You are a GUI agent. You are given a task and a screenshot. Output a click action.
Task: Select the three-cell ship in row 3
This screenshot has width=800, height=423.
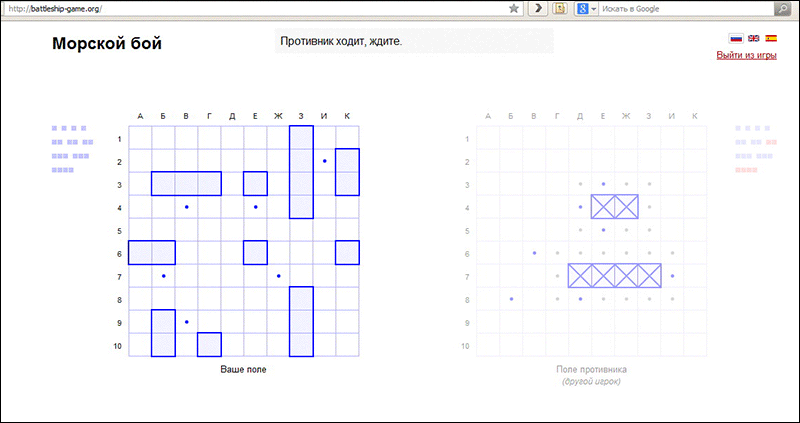pyautogui.click(x=186, y=184)
